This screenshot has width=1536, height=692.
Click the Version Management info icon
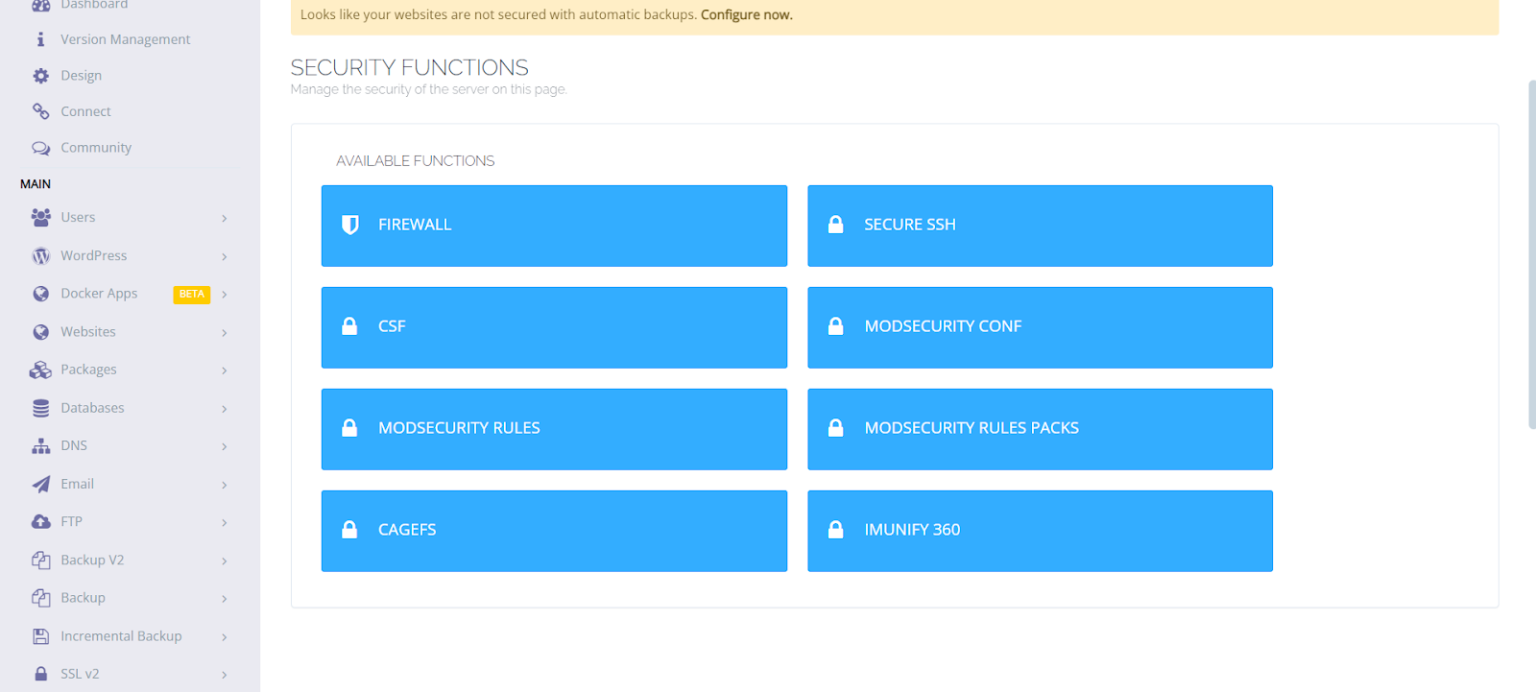40,39
